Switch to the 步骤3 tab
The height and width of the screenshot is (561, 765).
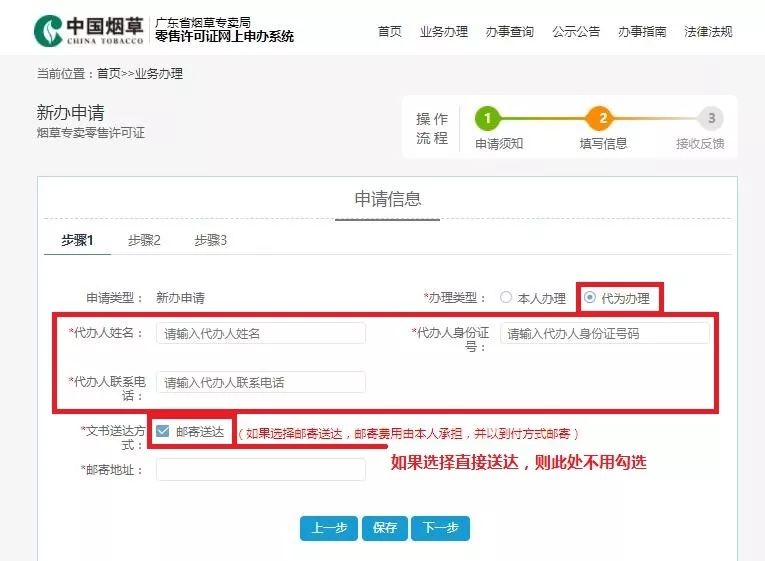click(x=210, y=240)
